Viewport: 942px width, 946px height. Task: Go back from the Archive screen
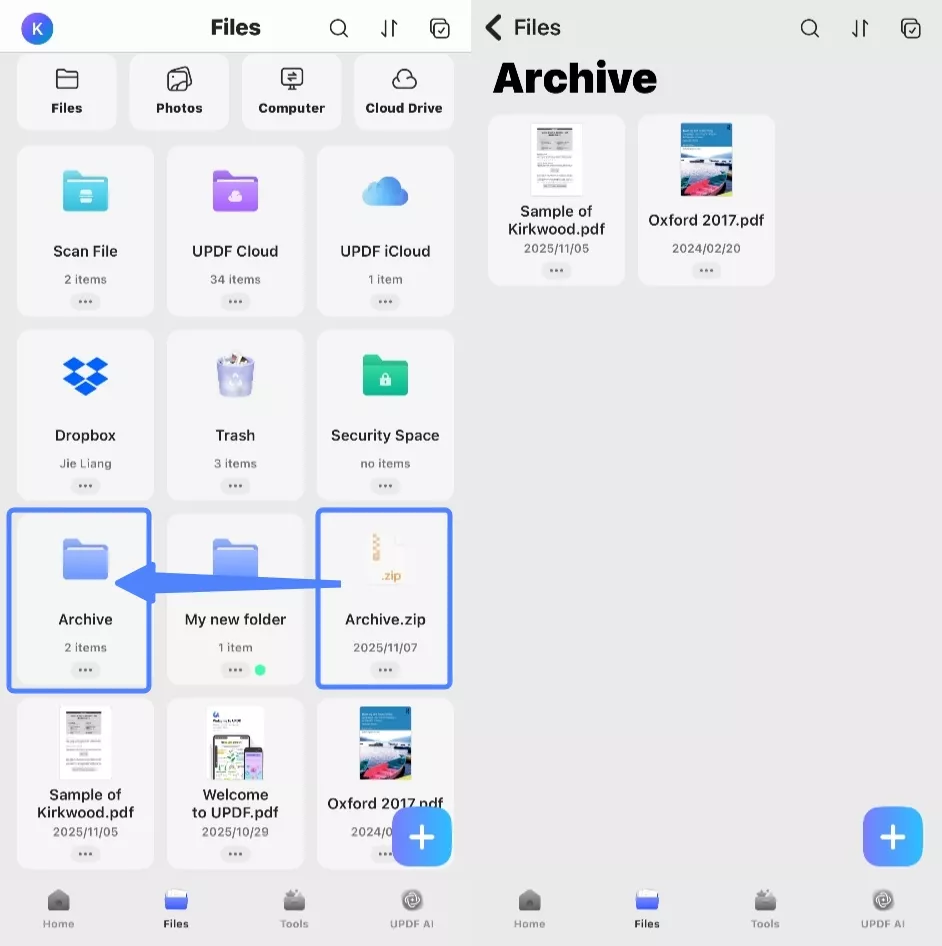(x=492, y=28)
